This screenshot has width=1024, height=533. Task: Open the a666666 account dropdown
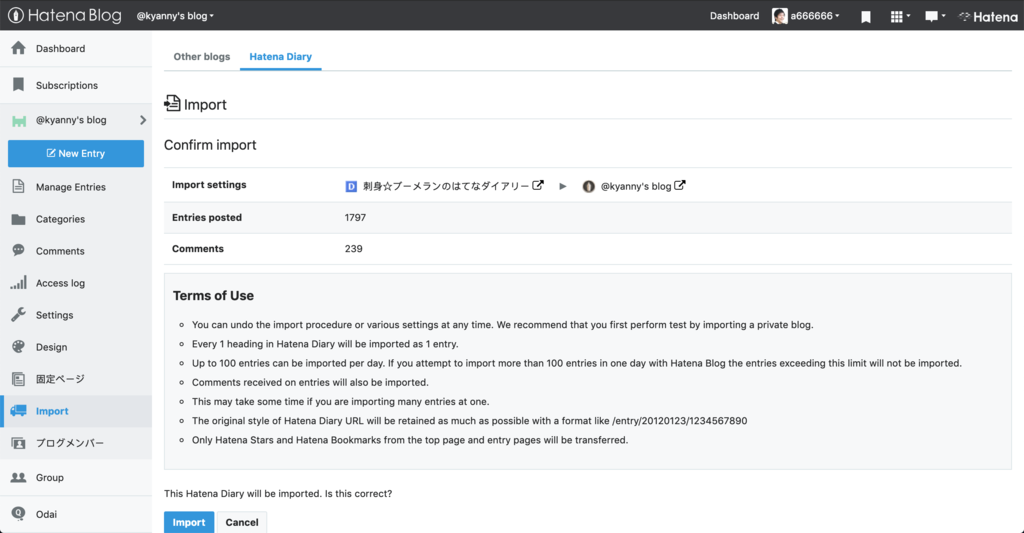click(x=806, y=16)
